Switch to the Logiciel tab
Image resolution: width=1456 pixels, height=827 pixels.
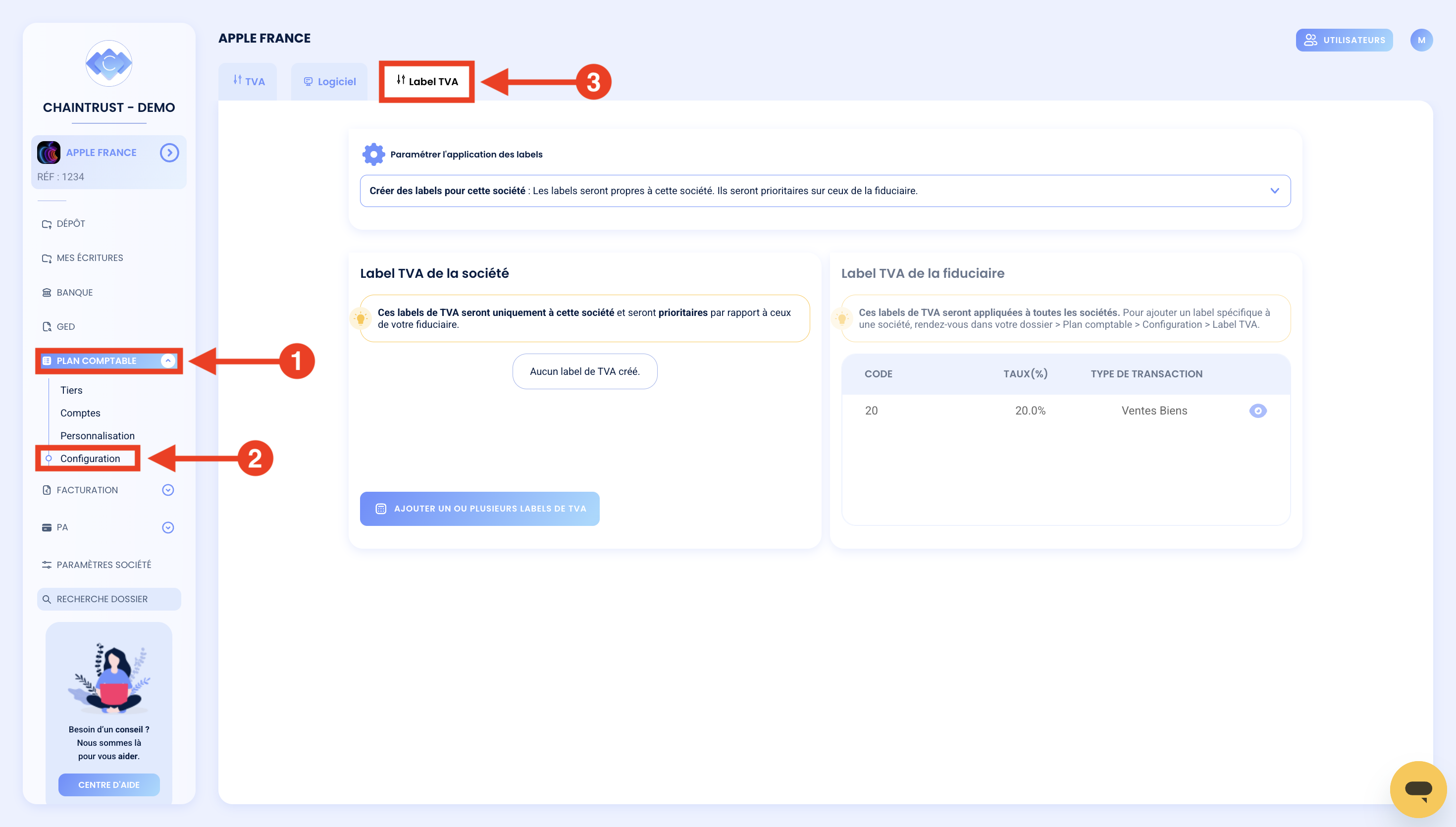pyautogui.click(x=329, y=82)
